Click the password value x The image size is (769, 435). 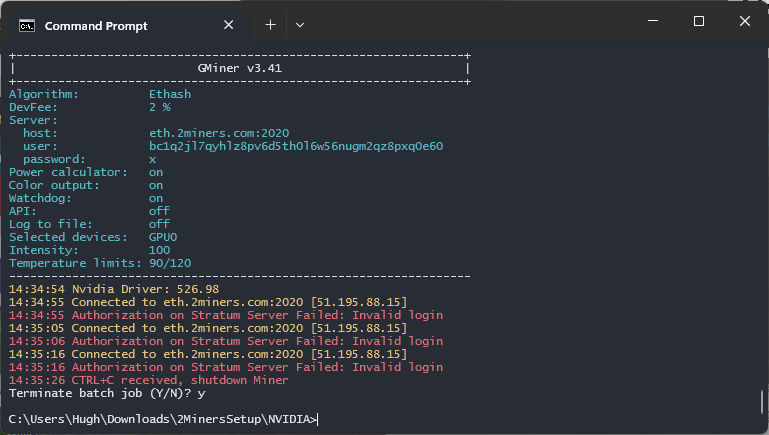[x=153, y=159]
